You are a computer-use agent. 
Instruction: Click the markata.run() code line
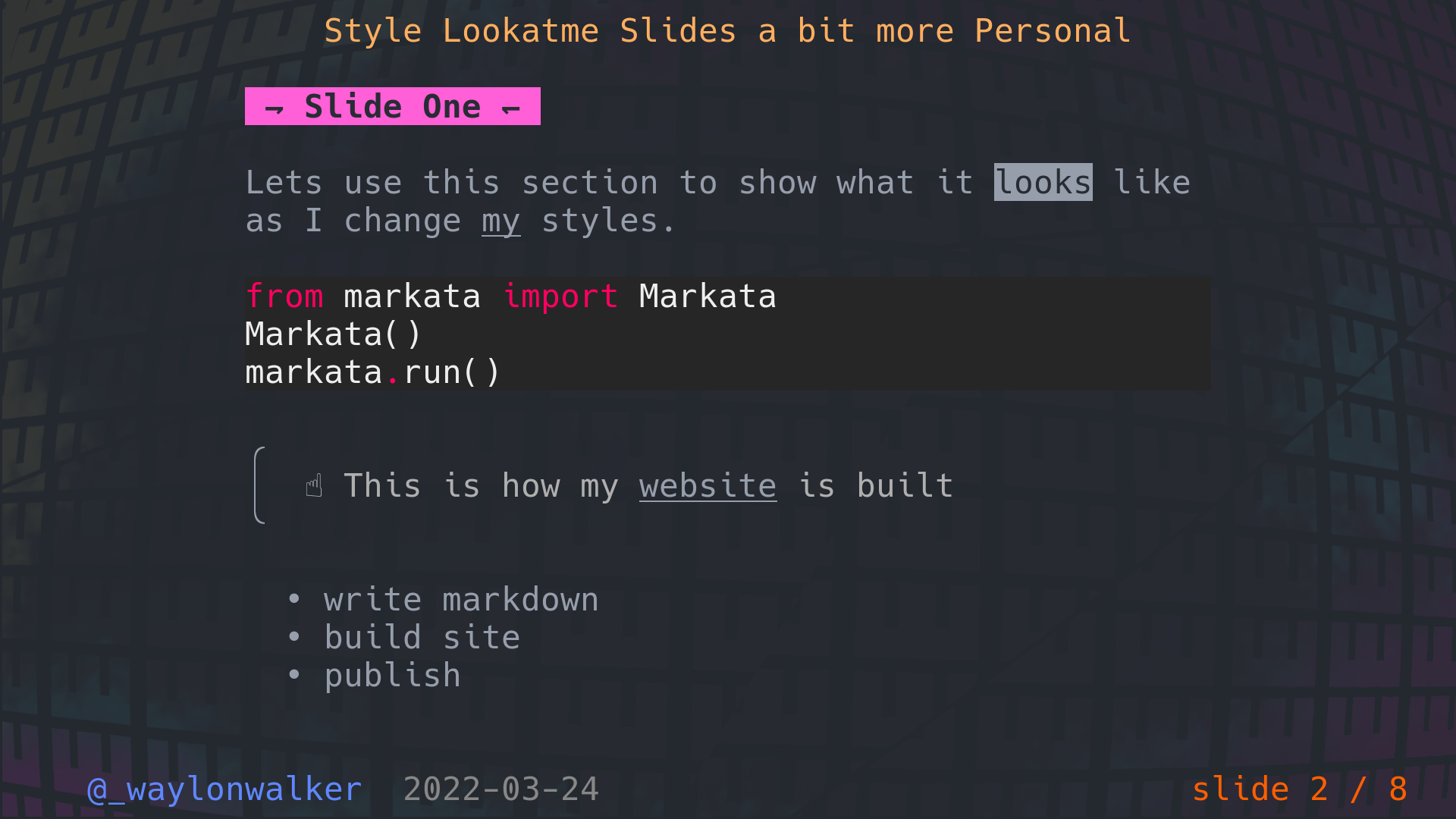372,372
